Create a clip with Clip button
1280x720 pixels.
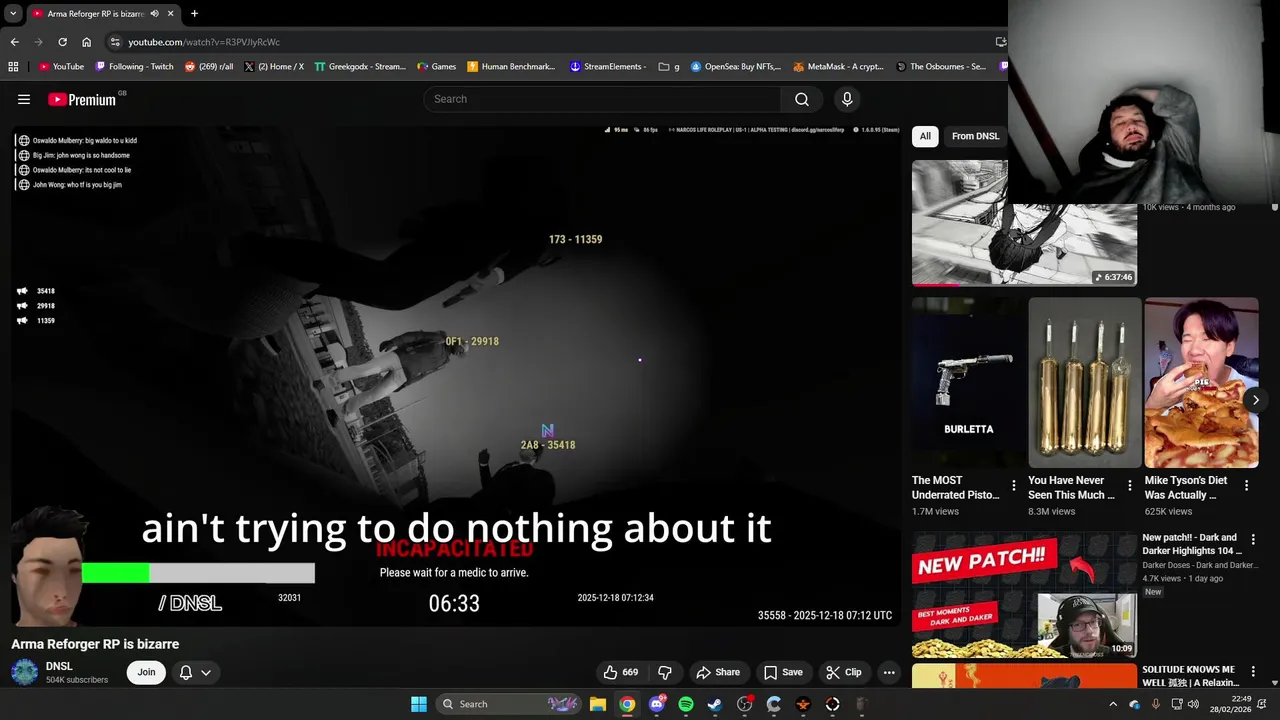843,672
